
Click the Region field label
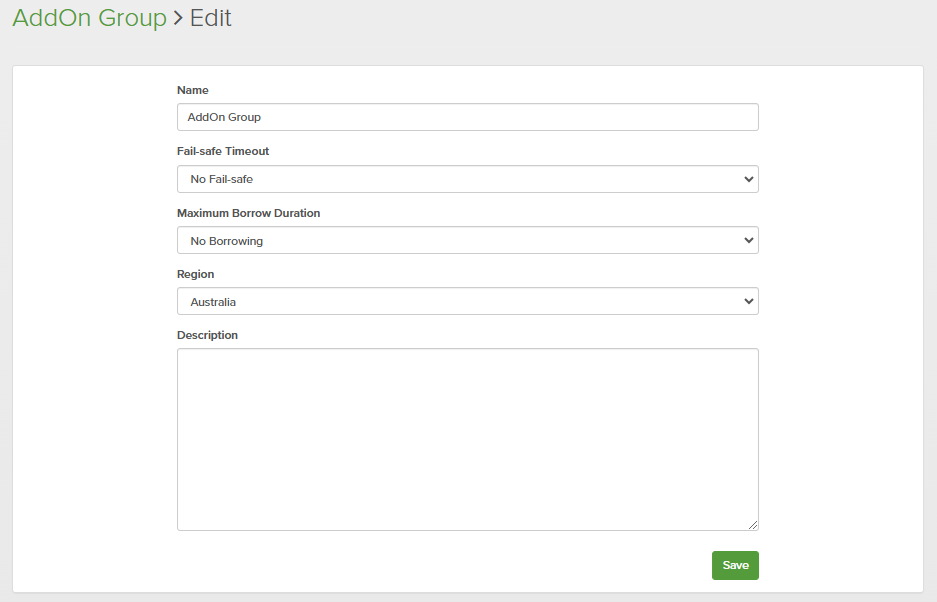(x=195, y=274)
